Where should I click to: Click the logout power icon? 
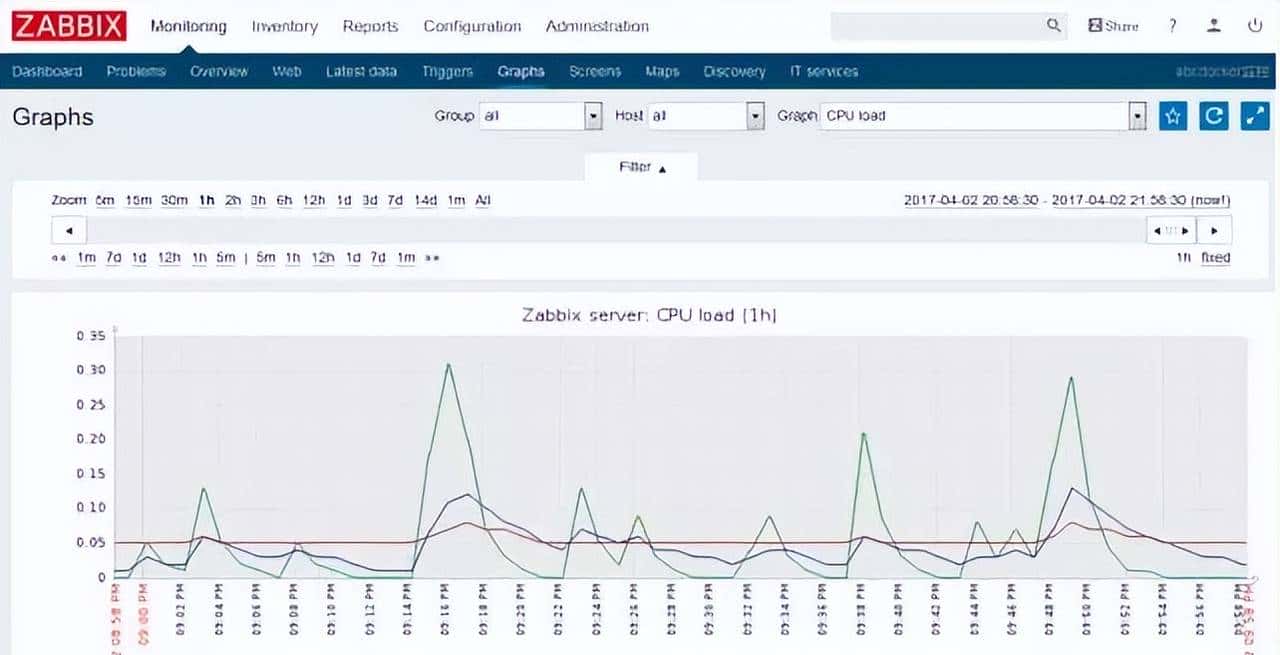point(1254,26)
